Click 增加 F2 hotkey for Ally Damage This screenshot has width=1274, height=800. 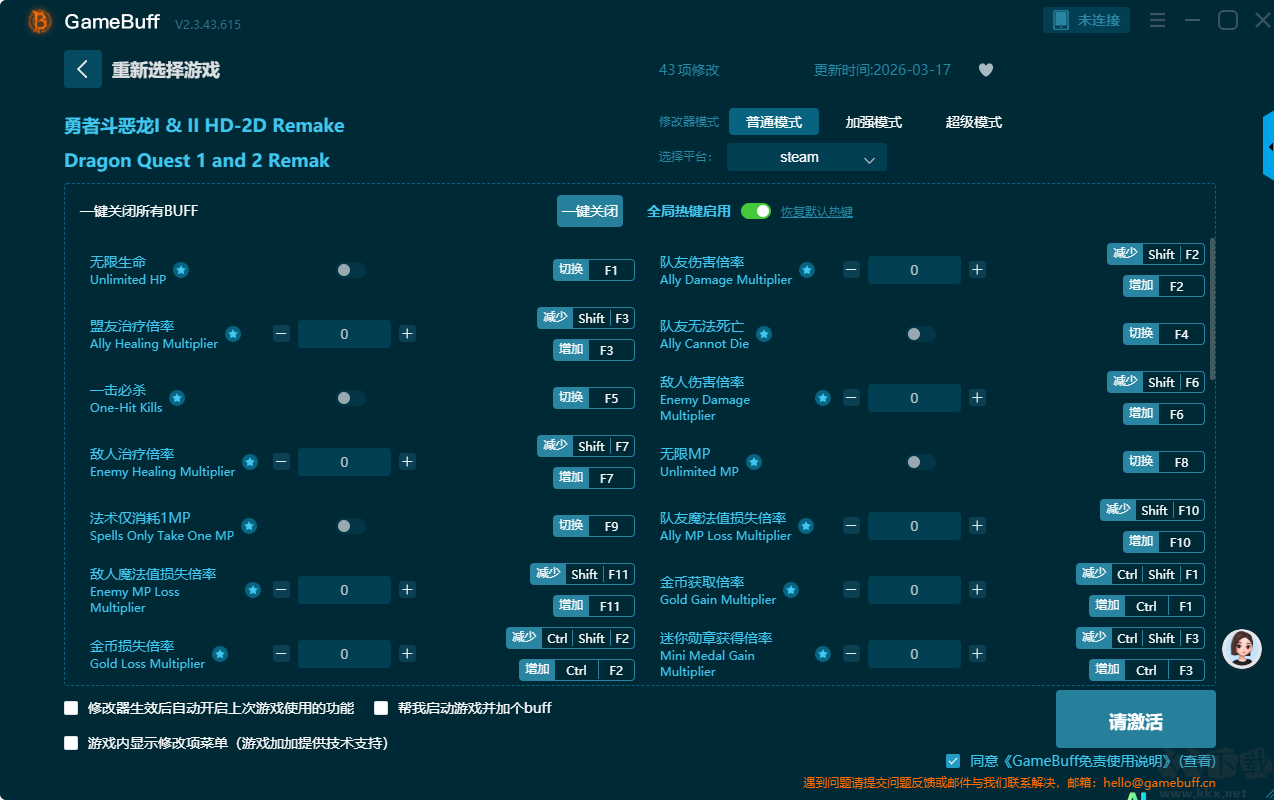pos(1164,286)
